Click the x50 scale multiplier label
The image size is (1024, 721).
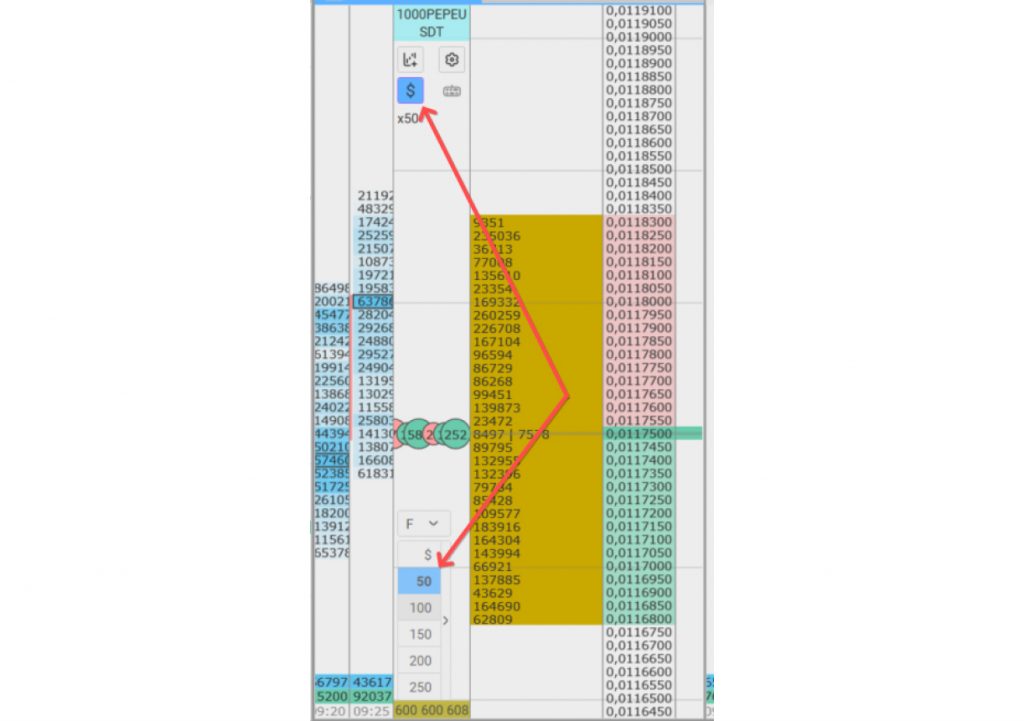tap(408, 118)
